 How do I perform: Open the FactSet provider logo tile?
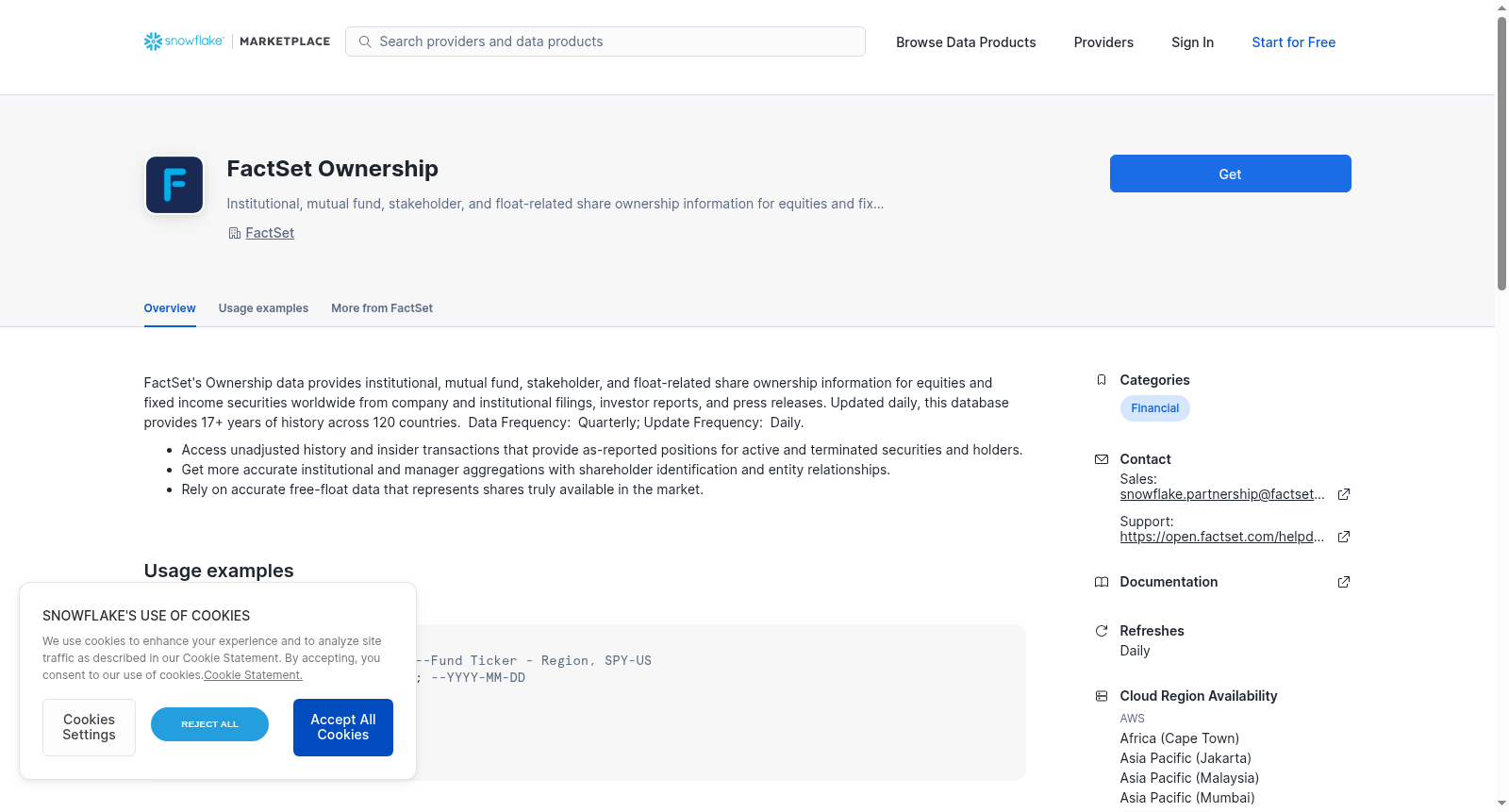[x=174, y=185]
